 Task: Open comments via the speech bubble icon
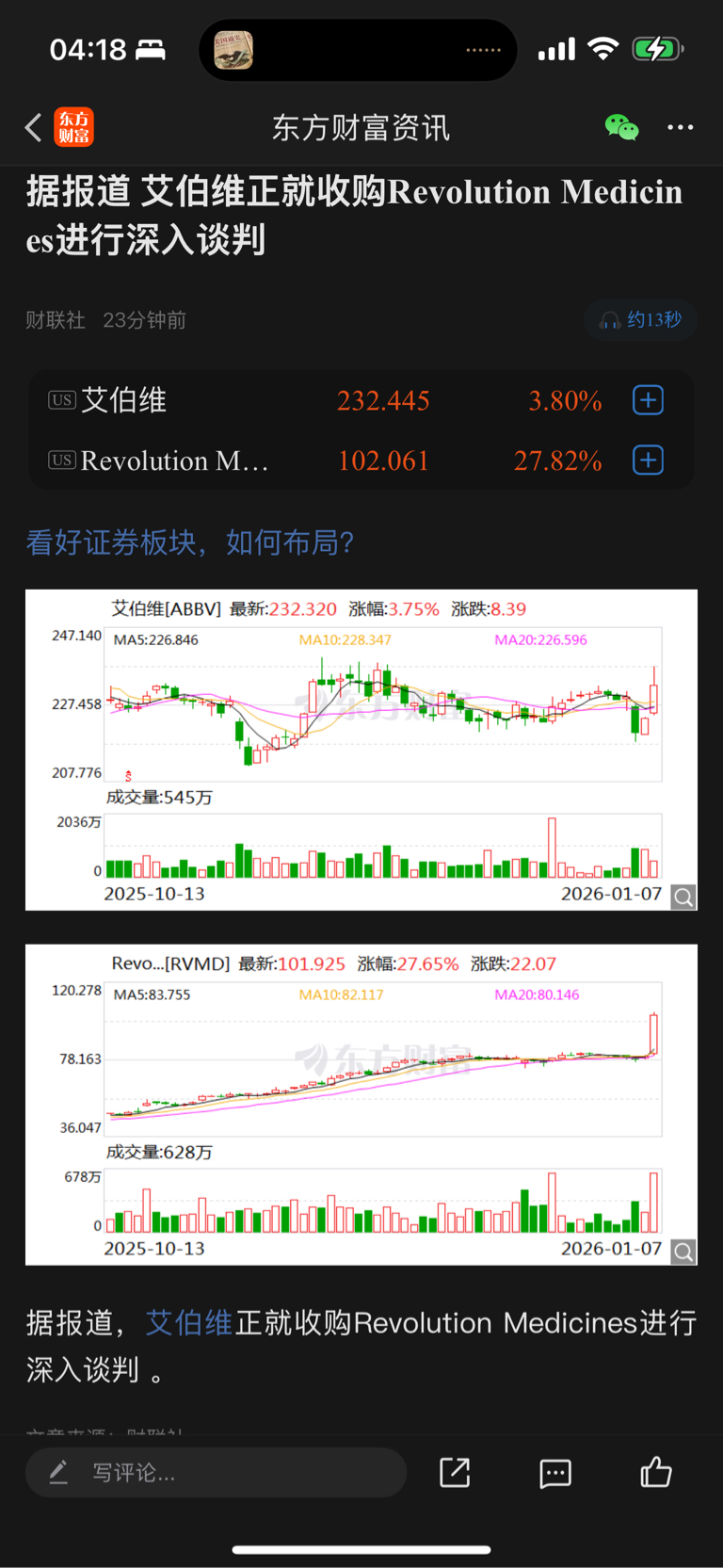click(x=555, y=1473)
